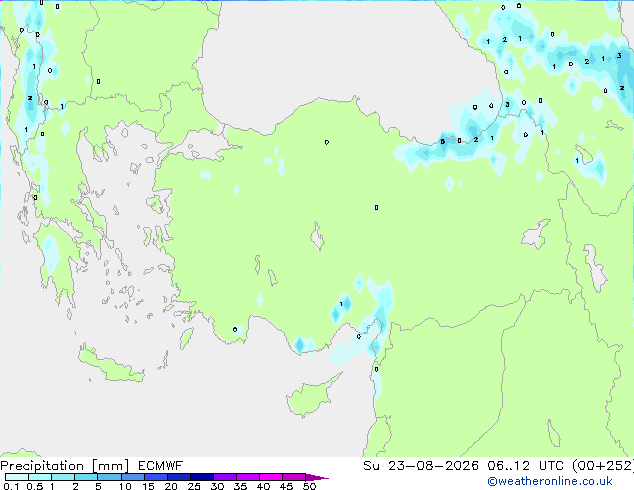Click the above-50 mm arrow tip of legend
Screen dimensions: 634x490
pyautogui.click(x=317, y=477)
